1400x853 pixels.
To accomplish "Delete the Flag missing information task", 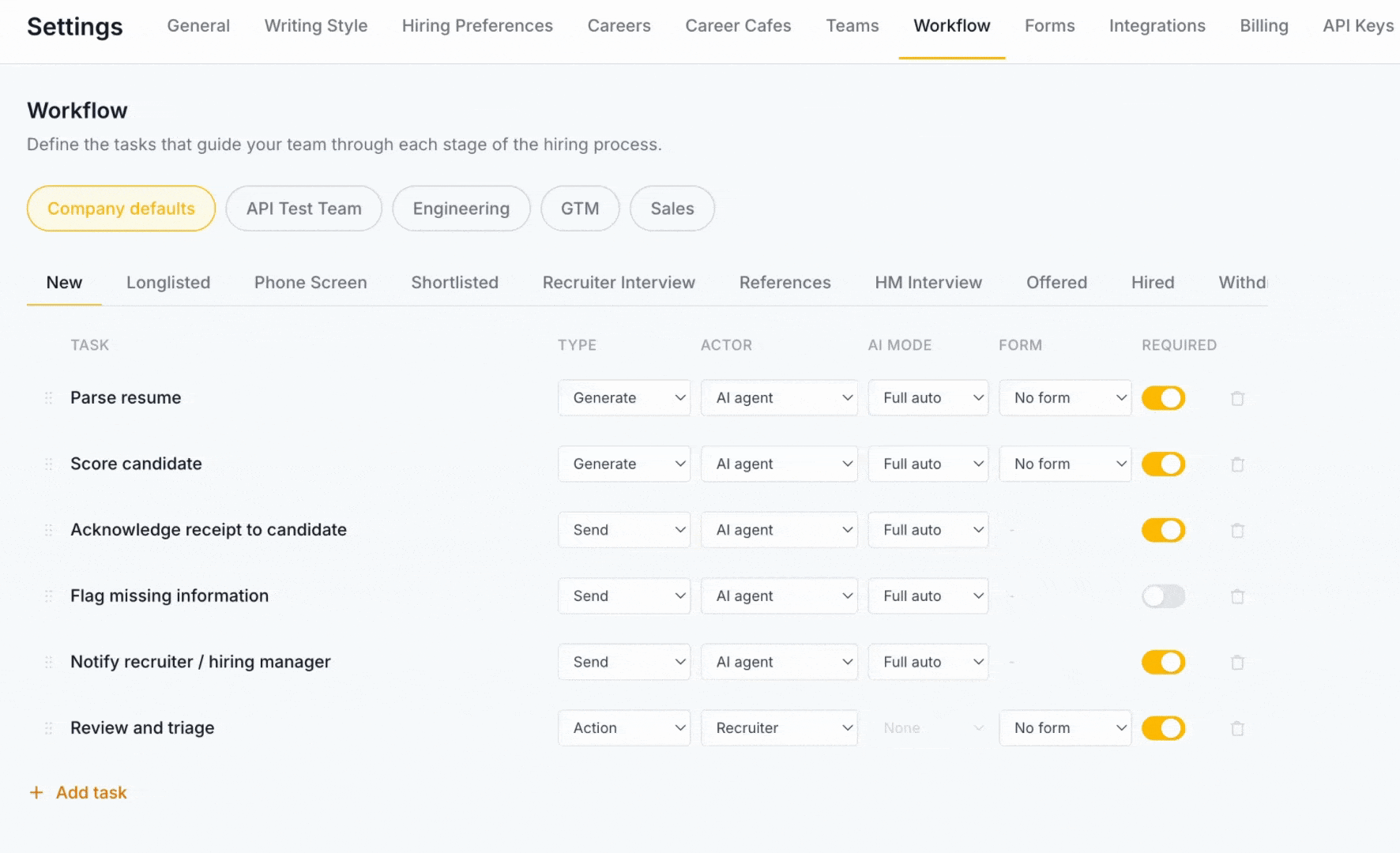I will point(1236,596).
